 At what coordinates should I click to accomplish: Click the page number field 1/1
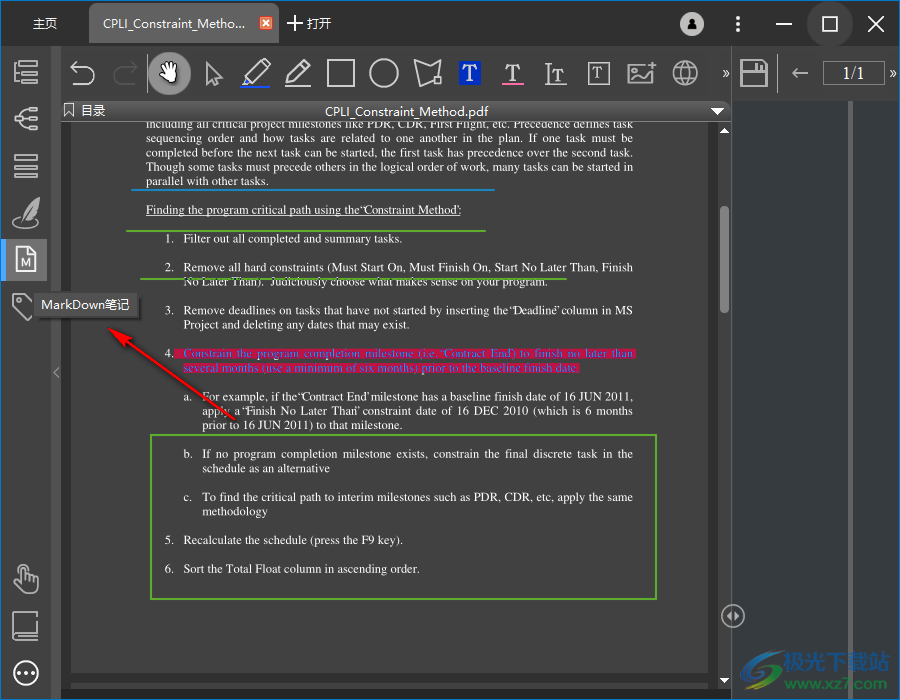click(854, 73)
